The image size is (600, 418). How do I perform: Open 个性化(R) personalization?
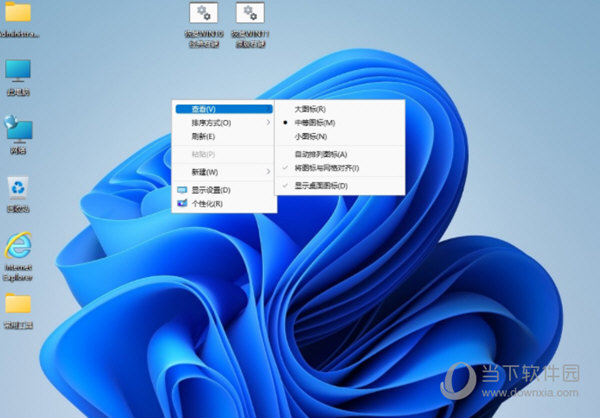(x=224, y=204)
